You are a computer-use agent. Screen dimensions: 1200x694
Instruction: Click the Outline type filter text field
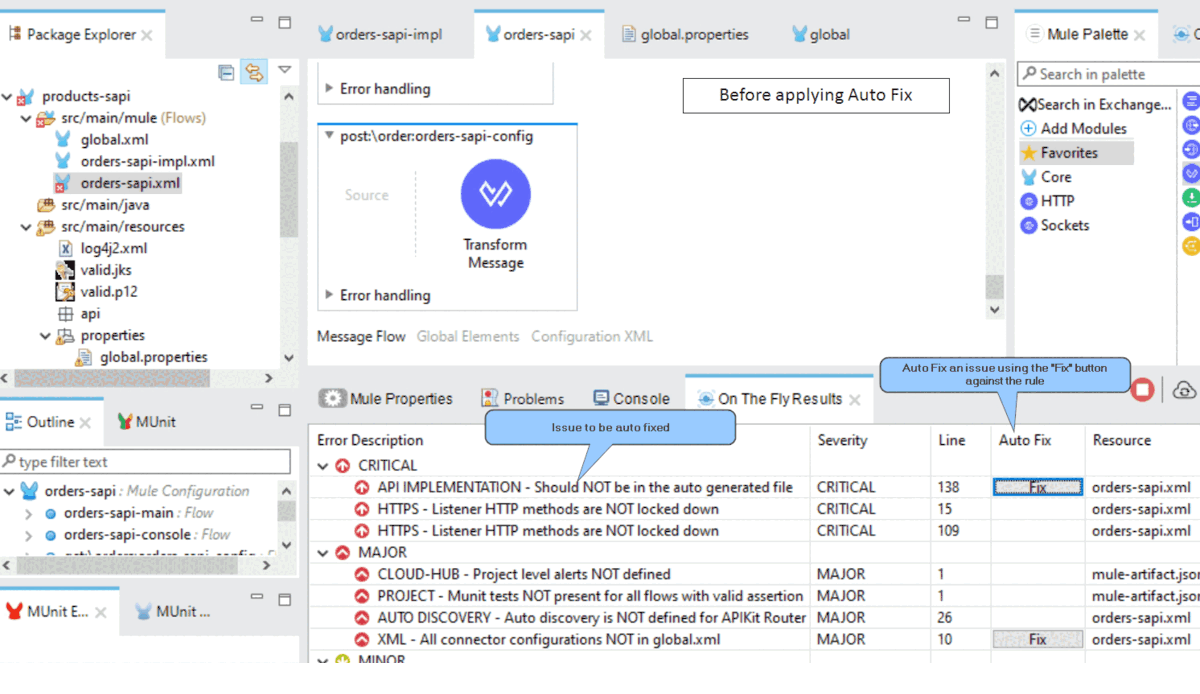click(146, 462)
